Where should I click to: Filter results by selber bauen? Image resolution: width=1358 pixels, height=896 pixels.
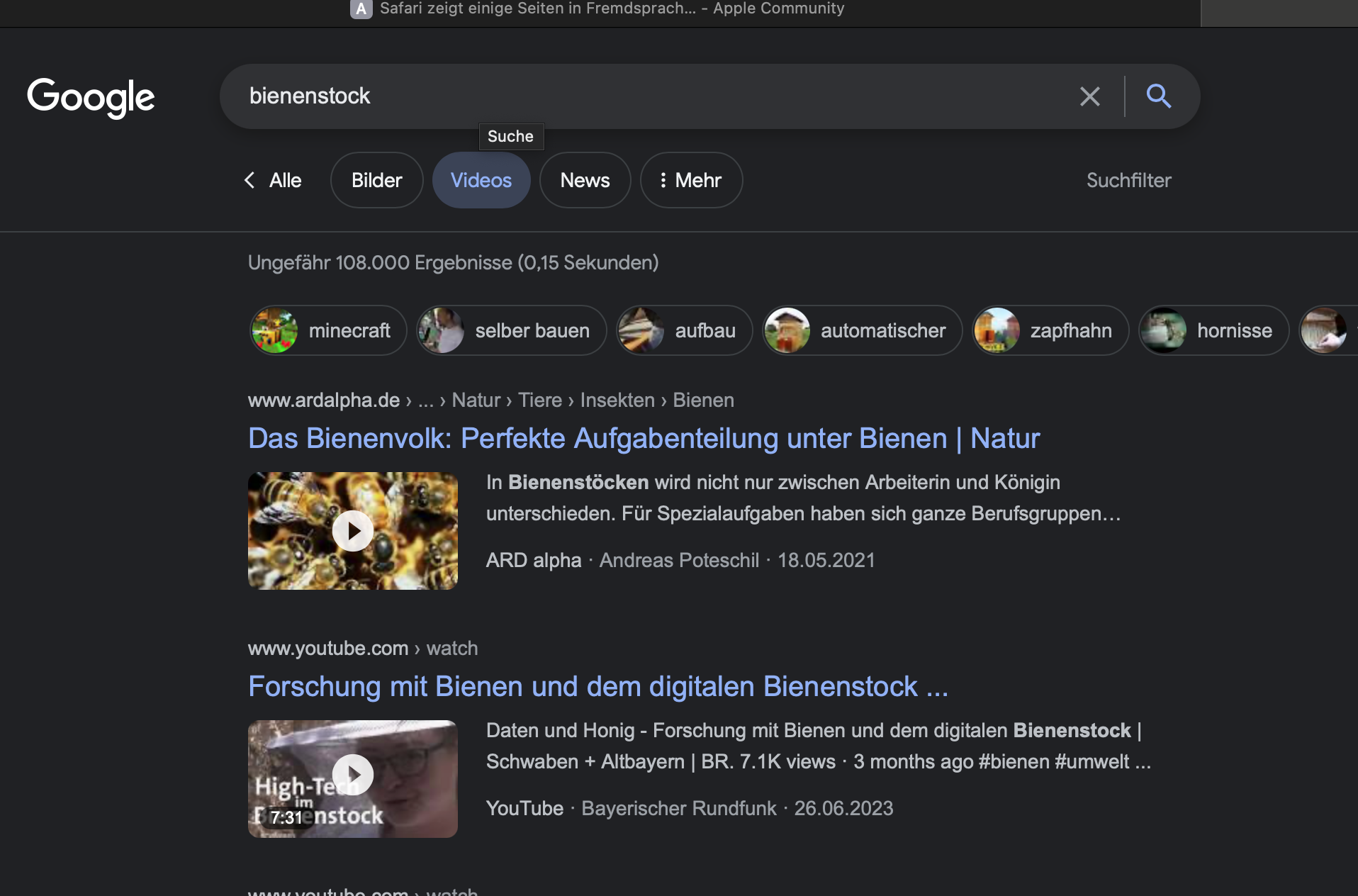(x=511, y=330)
